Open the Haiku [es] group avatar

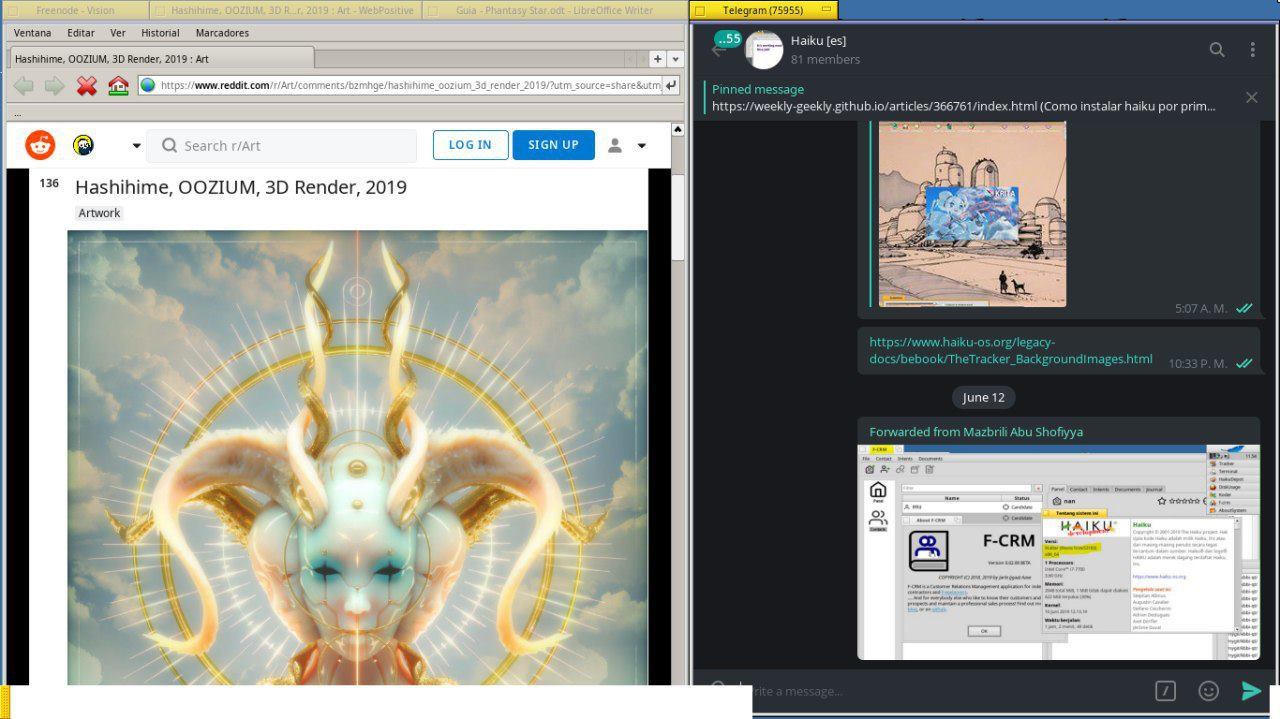tap(763, 49)
